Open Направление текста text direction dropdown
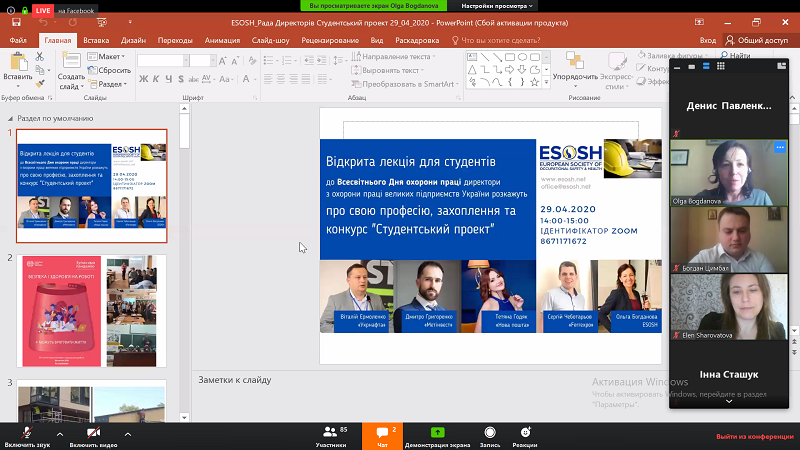The width and height of the screenshot is (800, 450). (x=393, y=57)
